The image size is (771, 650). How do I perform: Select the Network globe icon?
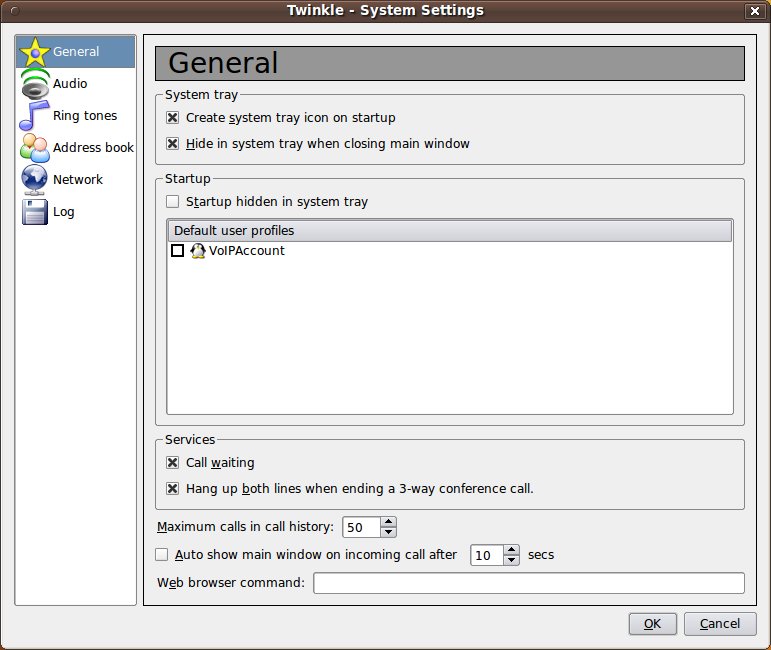click(35, 180)
